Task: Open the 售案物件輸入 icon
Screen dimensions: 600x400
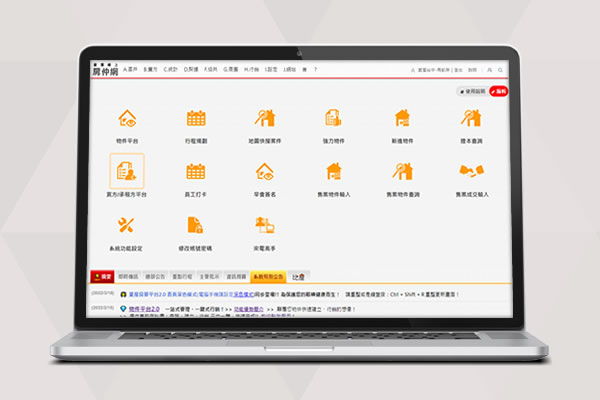Action: 332,172
